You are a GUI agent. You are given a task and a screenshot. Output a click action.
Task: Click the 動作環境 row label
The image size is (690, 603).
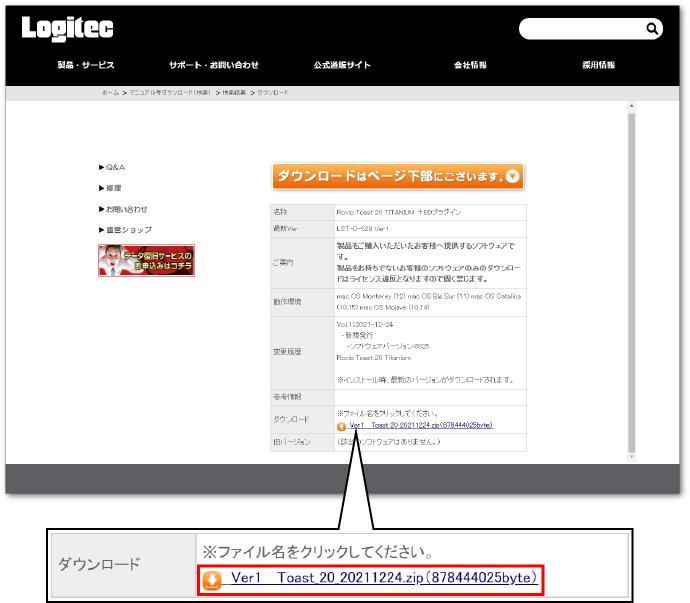(287, 302)
